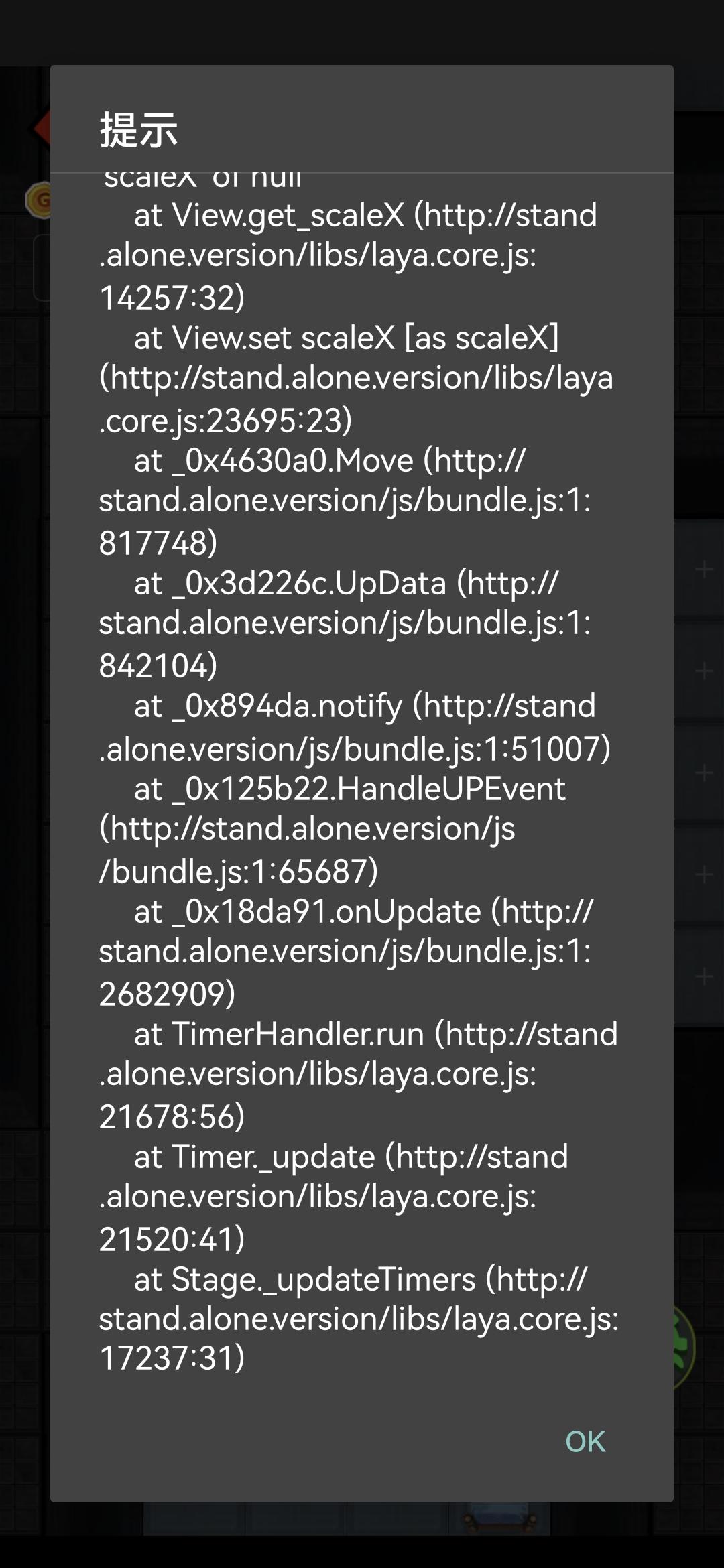Tap the View.get_scaleX stack trace line

(348, 256)
